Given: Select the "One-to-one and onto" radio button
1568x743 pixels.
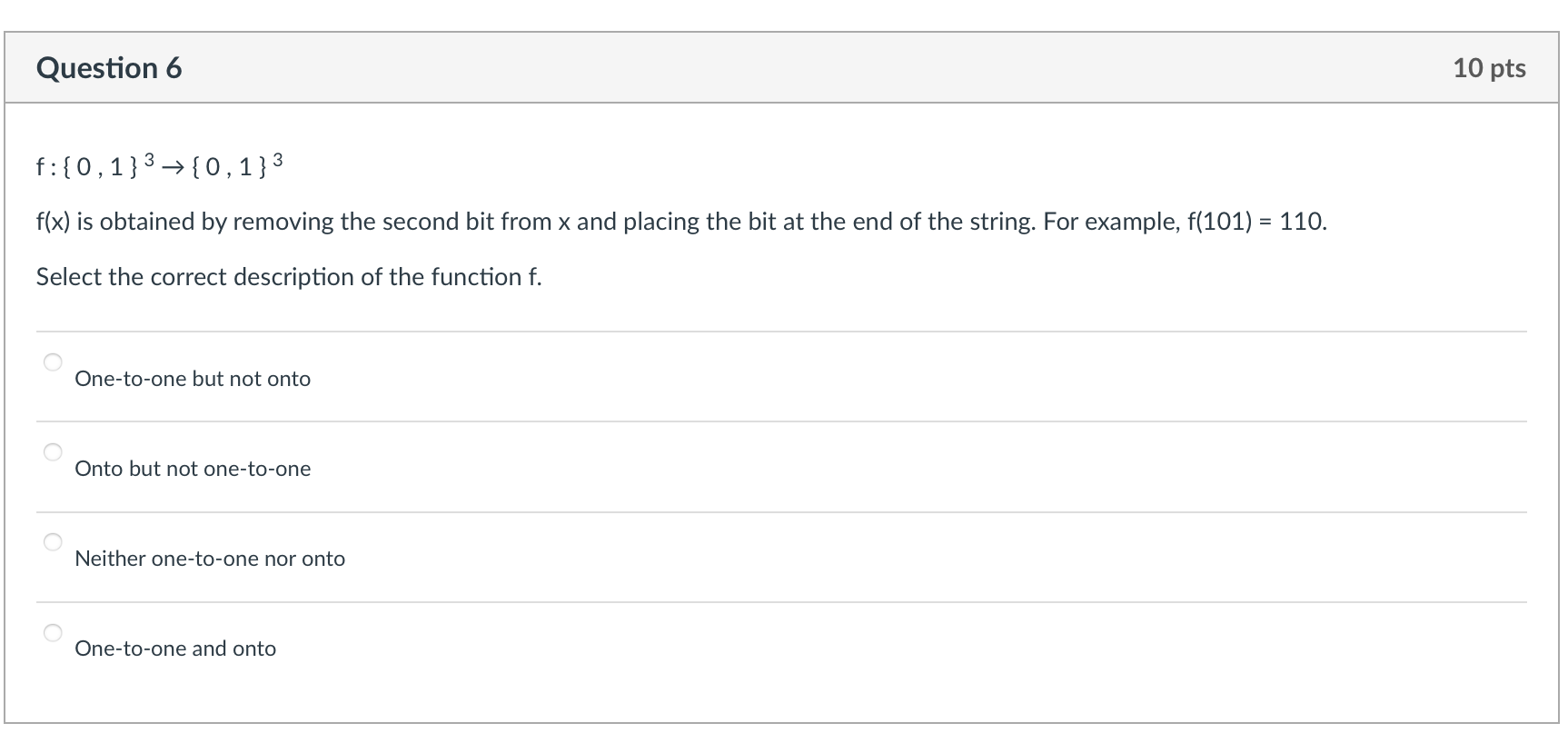Looking at the screenshot, I should click(54, 631).
